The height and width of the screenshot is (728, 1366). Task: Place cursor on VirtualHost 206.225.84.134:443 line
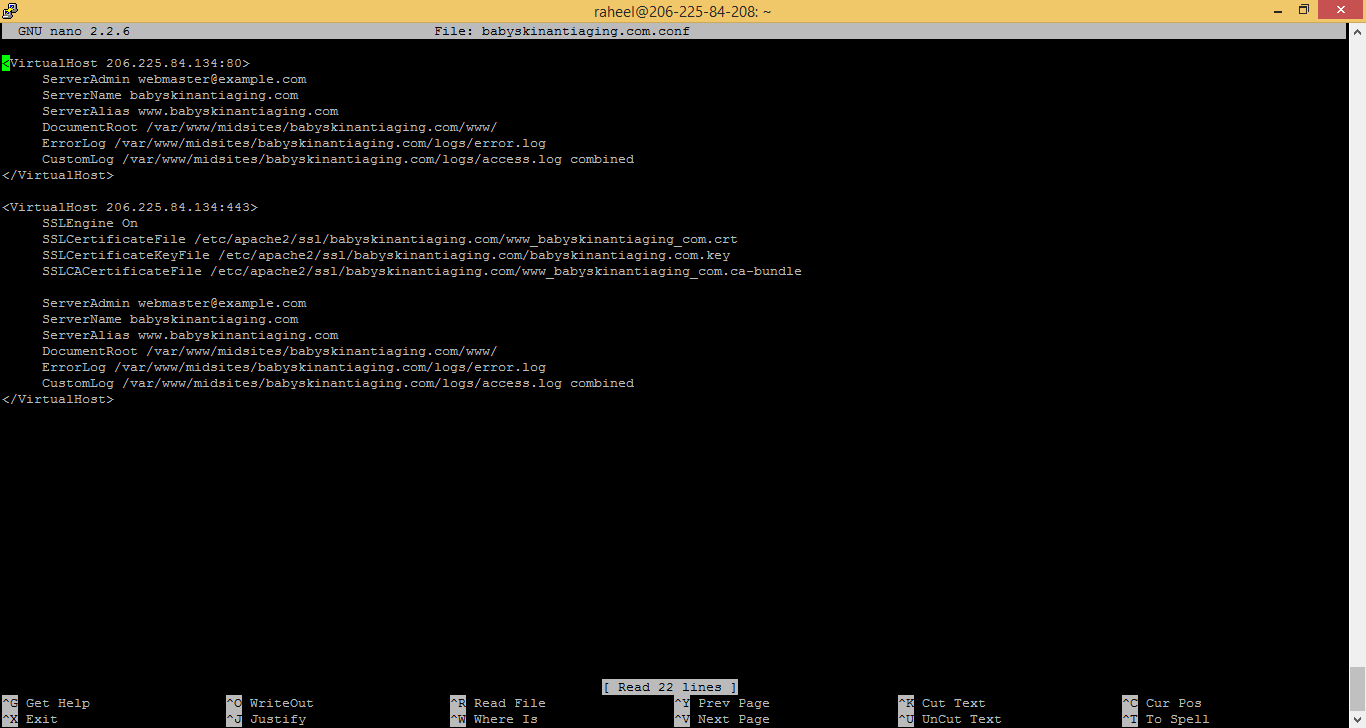[x=130, y=207]
